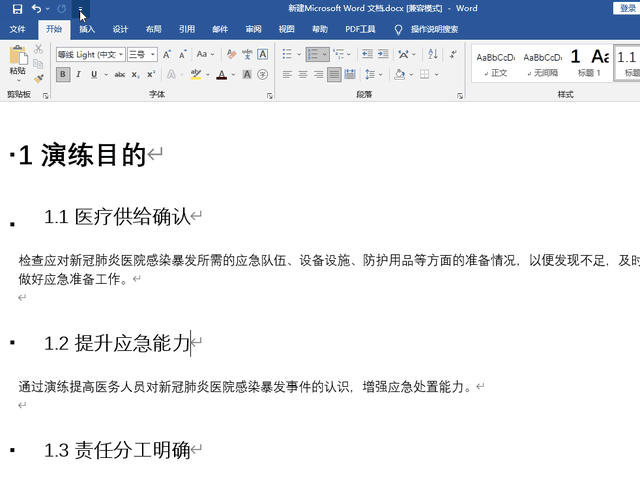The image size is (640, 484).
Task: Open the 文件 menu
Action: (x=18, y=29)
